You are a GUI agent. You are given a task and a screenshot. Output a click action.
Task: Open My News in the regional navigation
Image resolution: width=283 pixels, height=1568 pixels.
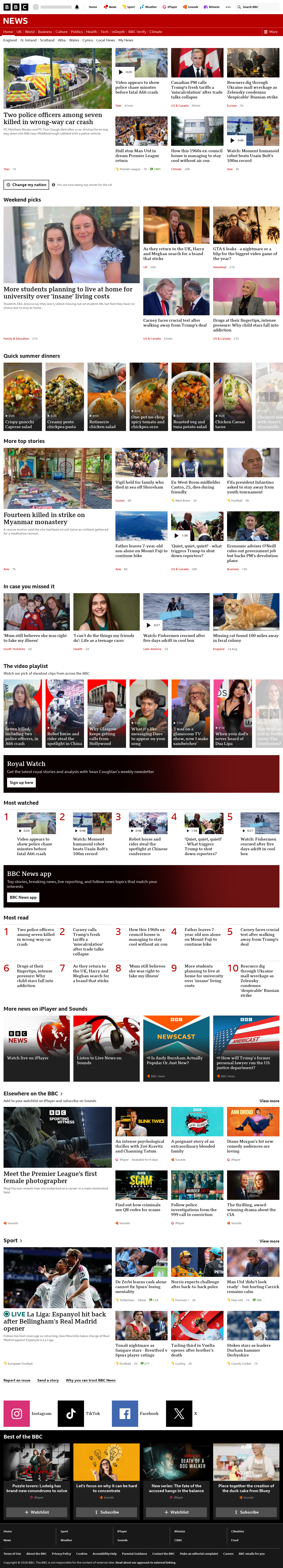[x=126, y=40]
